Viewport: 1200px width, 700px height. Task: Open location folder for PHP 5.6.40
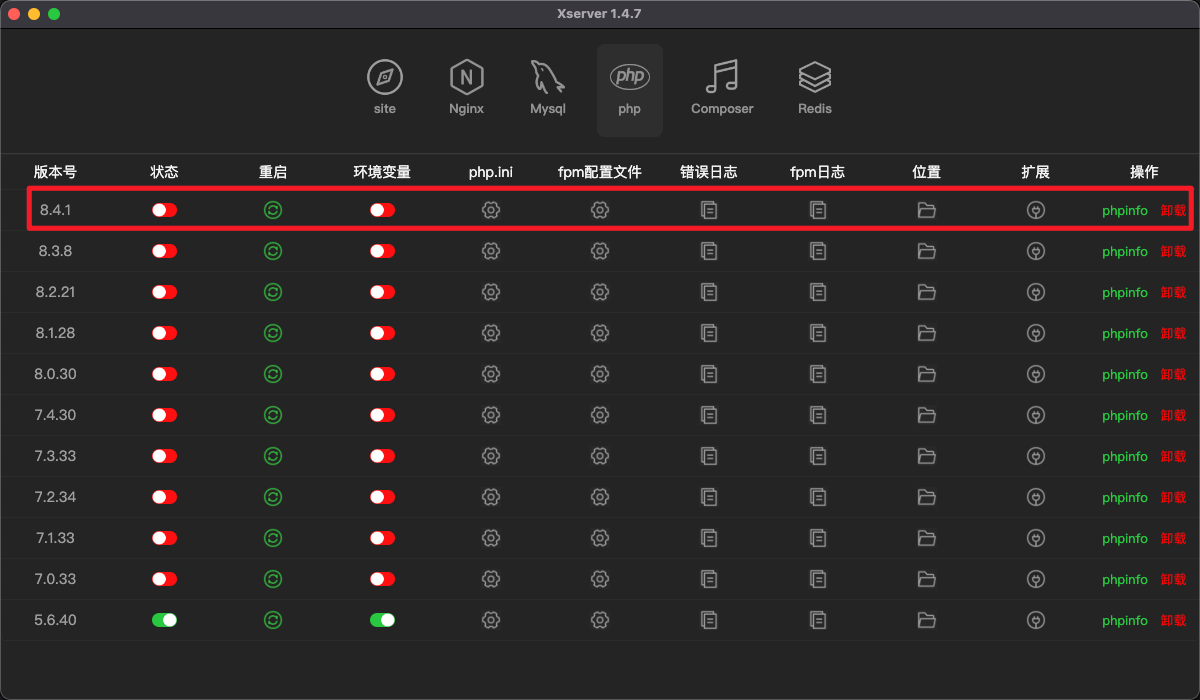(x=927, y=620)
